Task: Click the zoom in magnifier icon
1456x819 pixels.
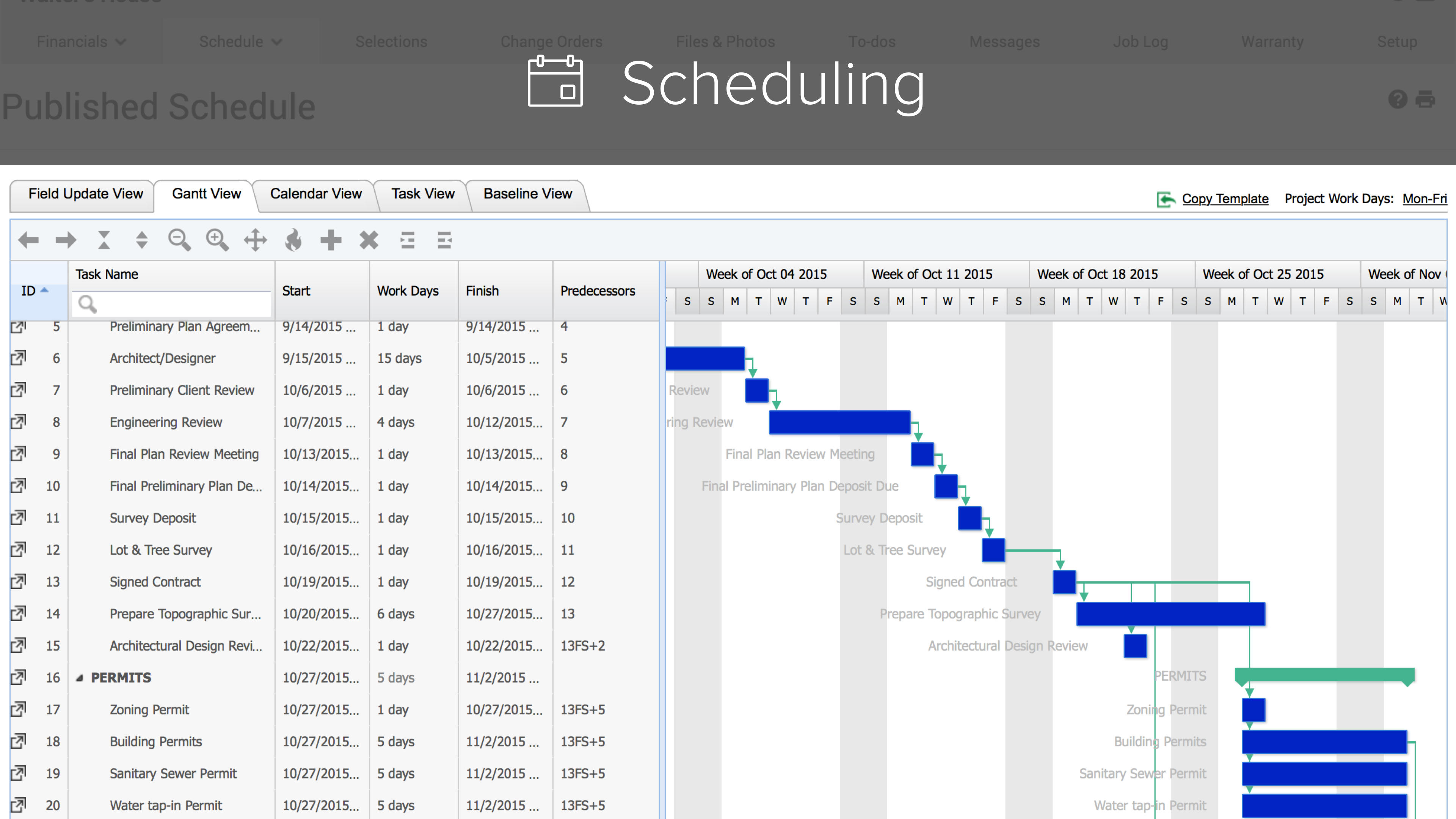Action: [217, 240]
